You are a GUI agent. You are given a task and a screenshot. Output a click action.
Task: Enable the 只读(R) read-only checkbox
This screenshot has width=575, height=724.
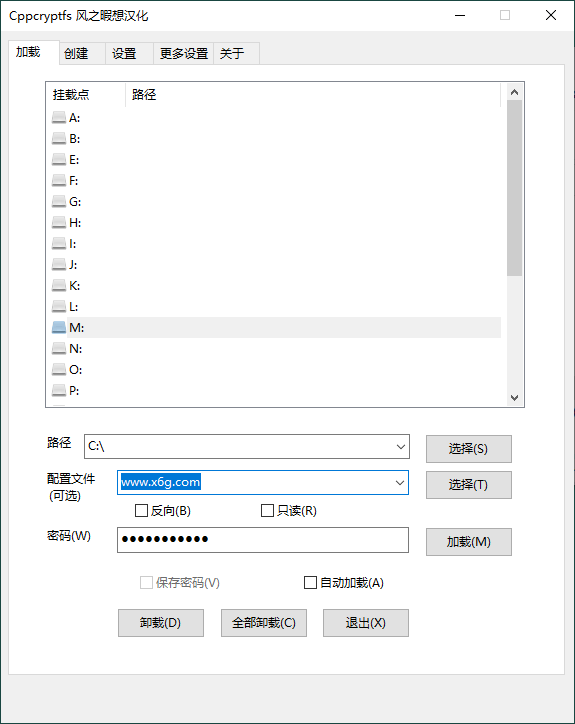coord(267,511)
